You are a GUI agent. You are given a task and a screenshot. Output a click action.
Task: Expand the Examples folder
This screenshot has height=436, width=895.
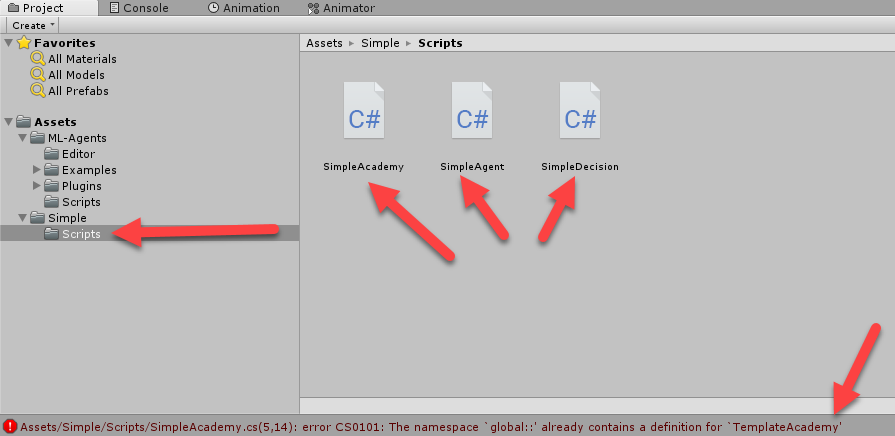[x=37, y=169]
